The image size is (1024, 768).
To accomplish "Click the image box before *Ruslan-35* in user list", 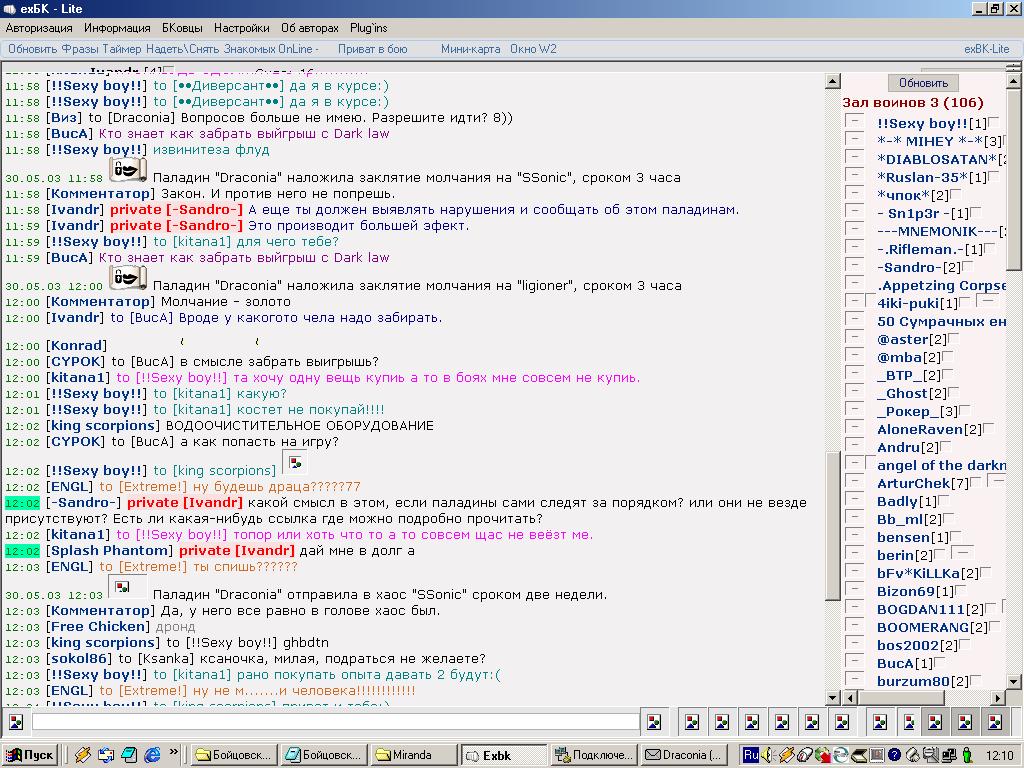I will [854, 176].
